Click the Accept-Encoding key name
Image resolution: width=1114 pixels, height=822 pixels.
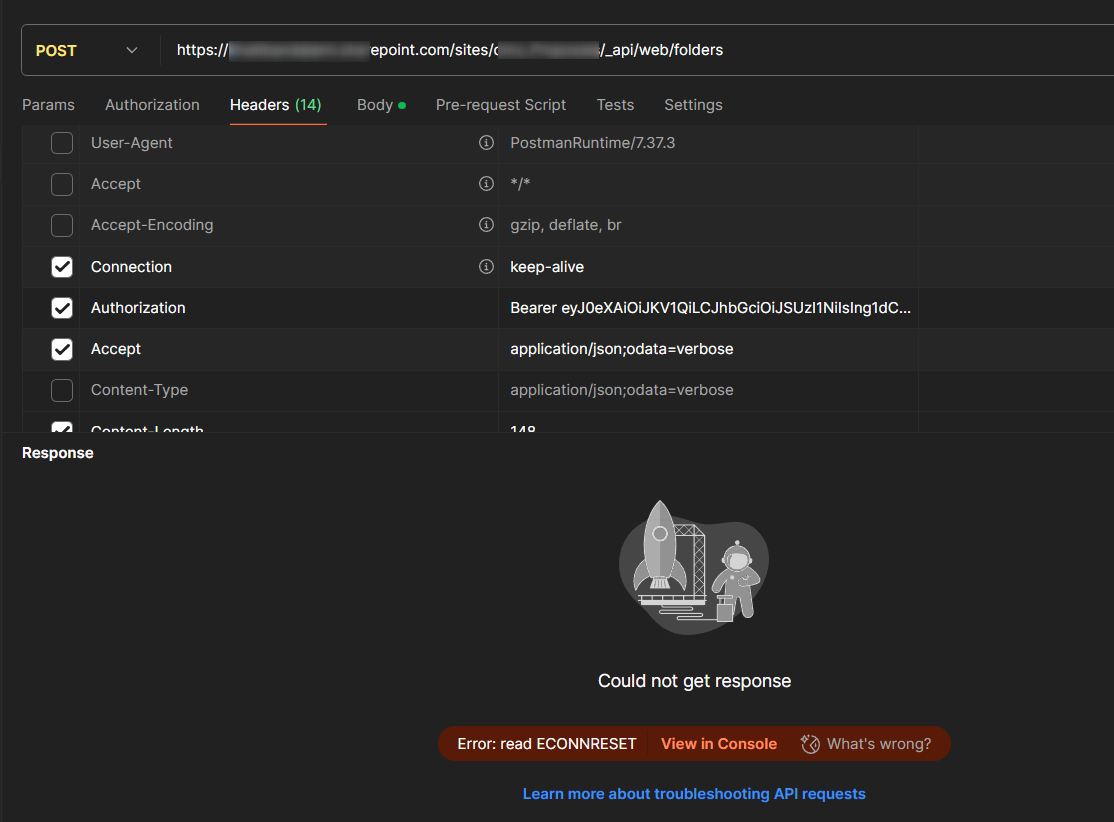152,225
